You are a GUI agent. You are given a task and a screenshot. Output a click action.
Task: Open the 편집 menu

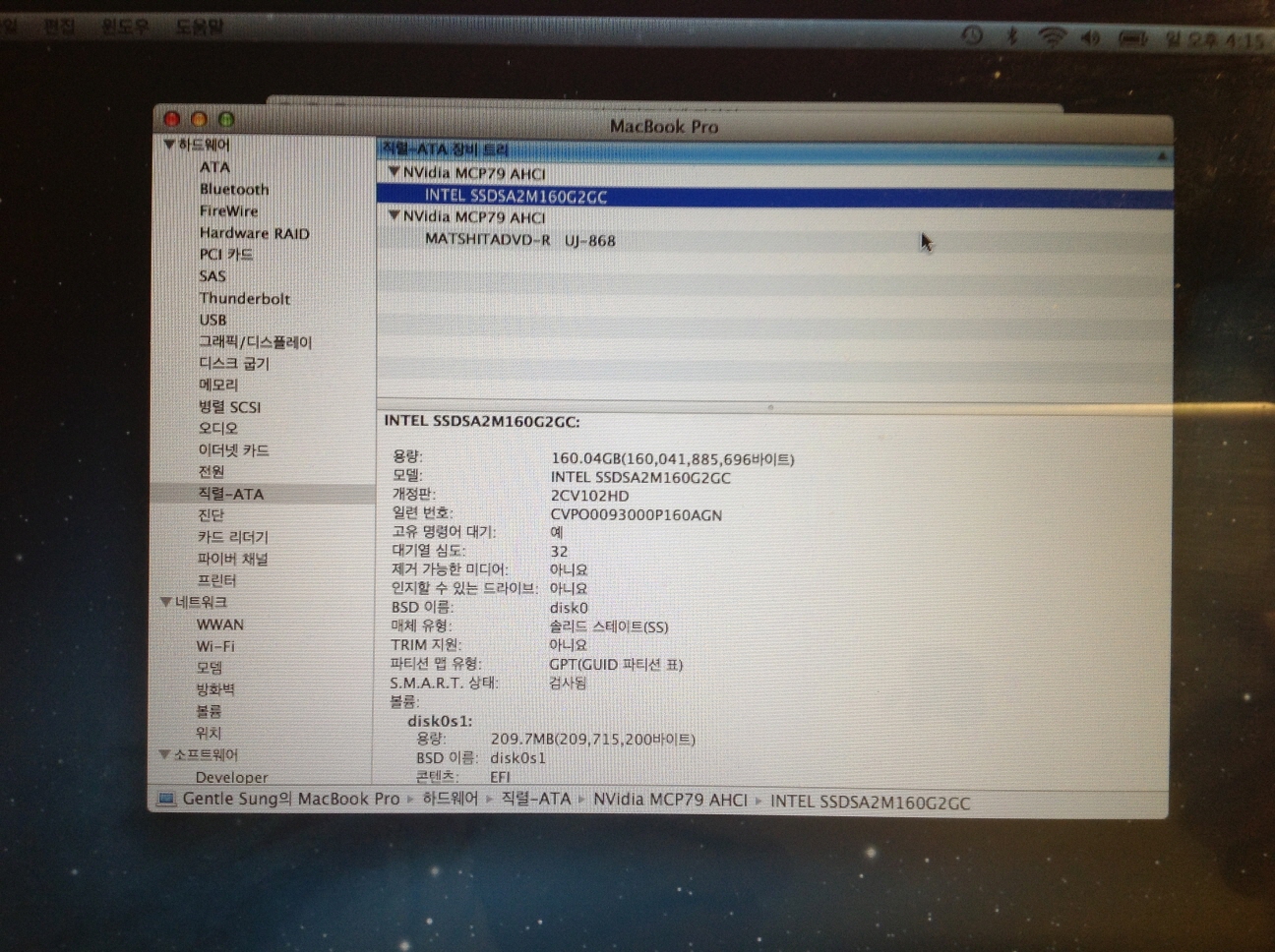click(59, 27)
